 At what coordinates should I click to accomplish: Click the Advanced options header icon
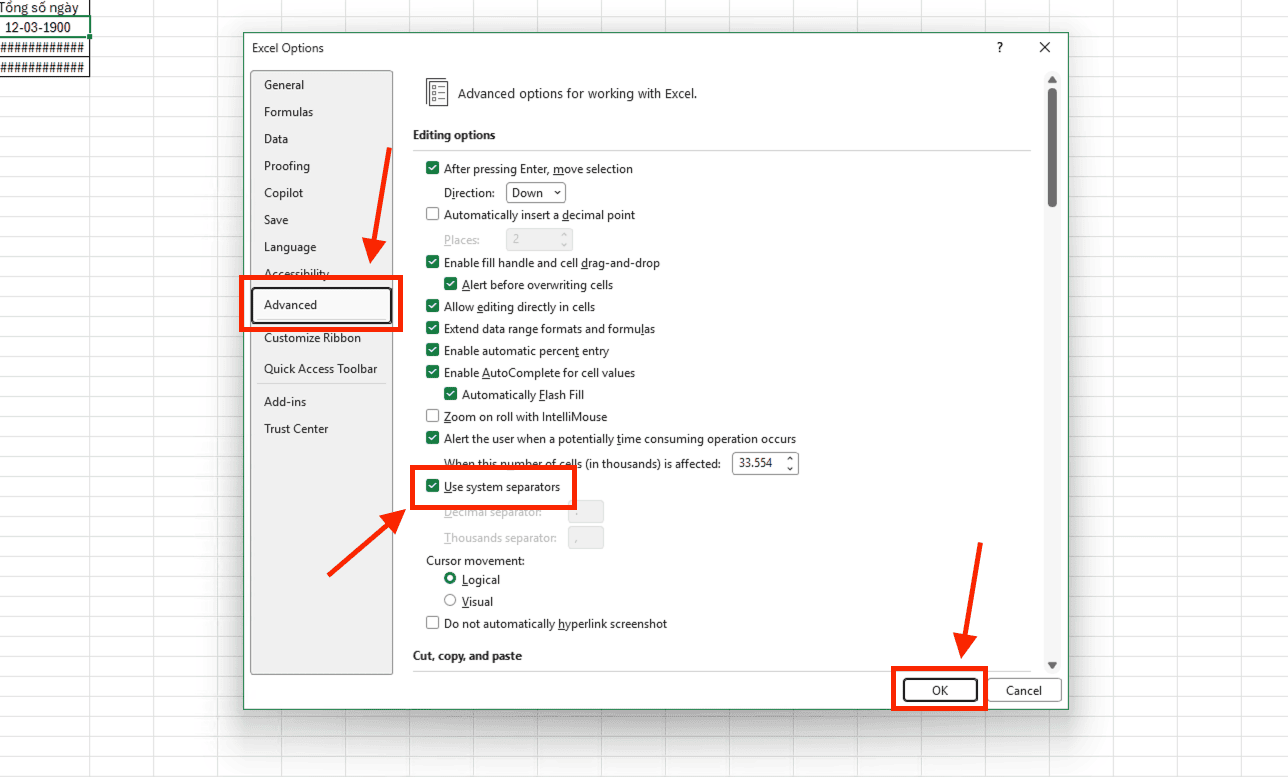(x=437, y=93)
